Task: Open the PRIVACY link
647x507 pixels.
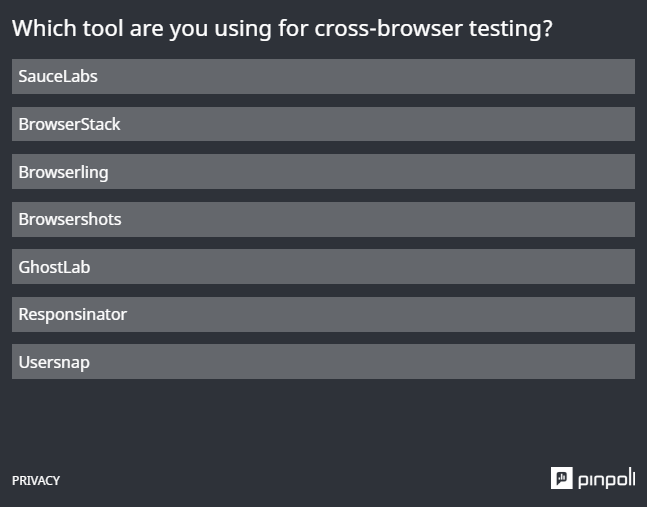Action: pyautogui.click(x=36, y=481)
